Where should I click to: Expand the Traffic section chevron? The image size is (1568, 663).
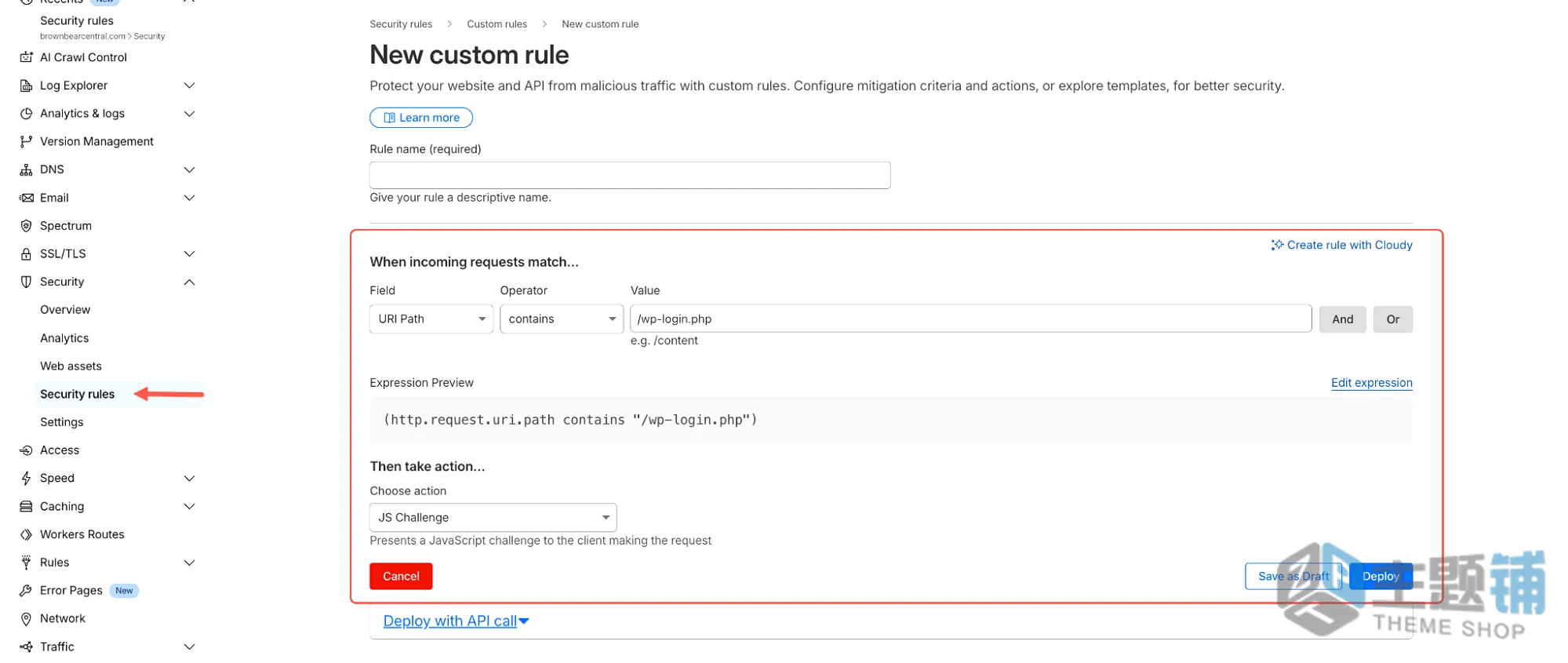point(189,647)
